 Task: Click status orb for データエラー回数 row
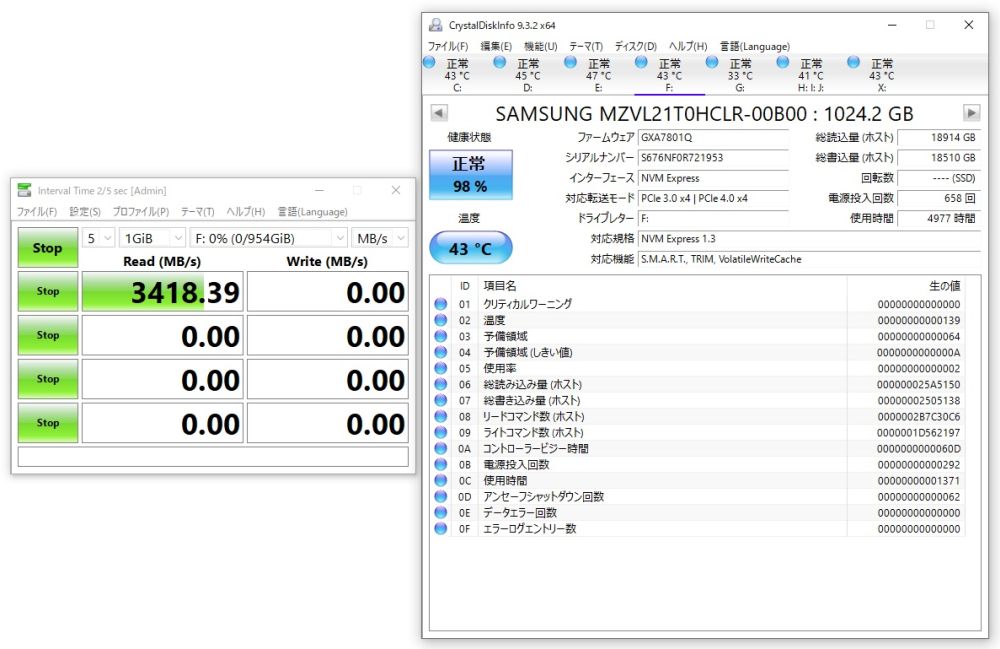click(441, 513)
